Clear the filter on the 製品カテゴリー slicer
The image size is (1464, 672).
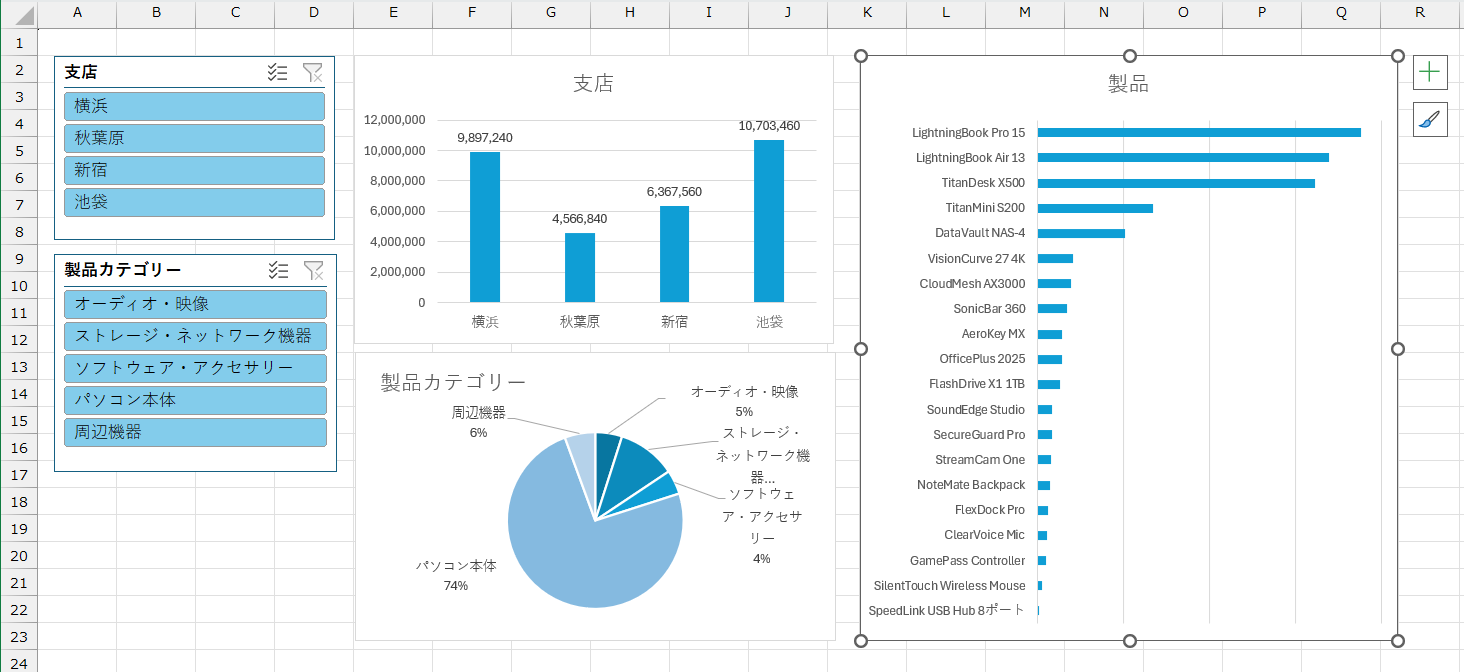[x=313, y=270]
